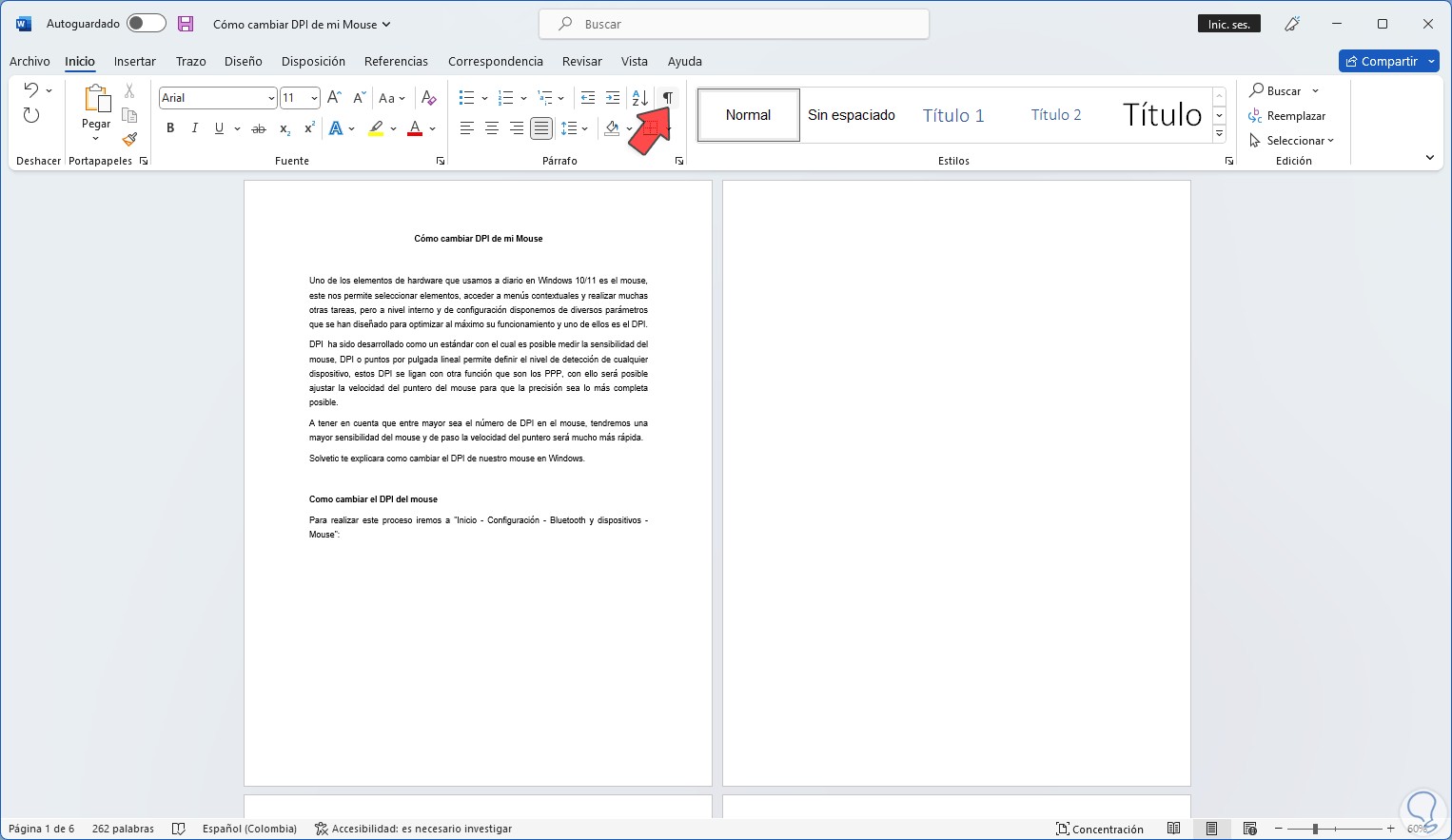Switch to Read Mode view icon

(1174, 829)
